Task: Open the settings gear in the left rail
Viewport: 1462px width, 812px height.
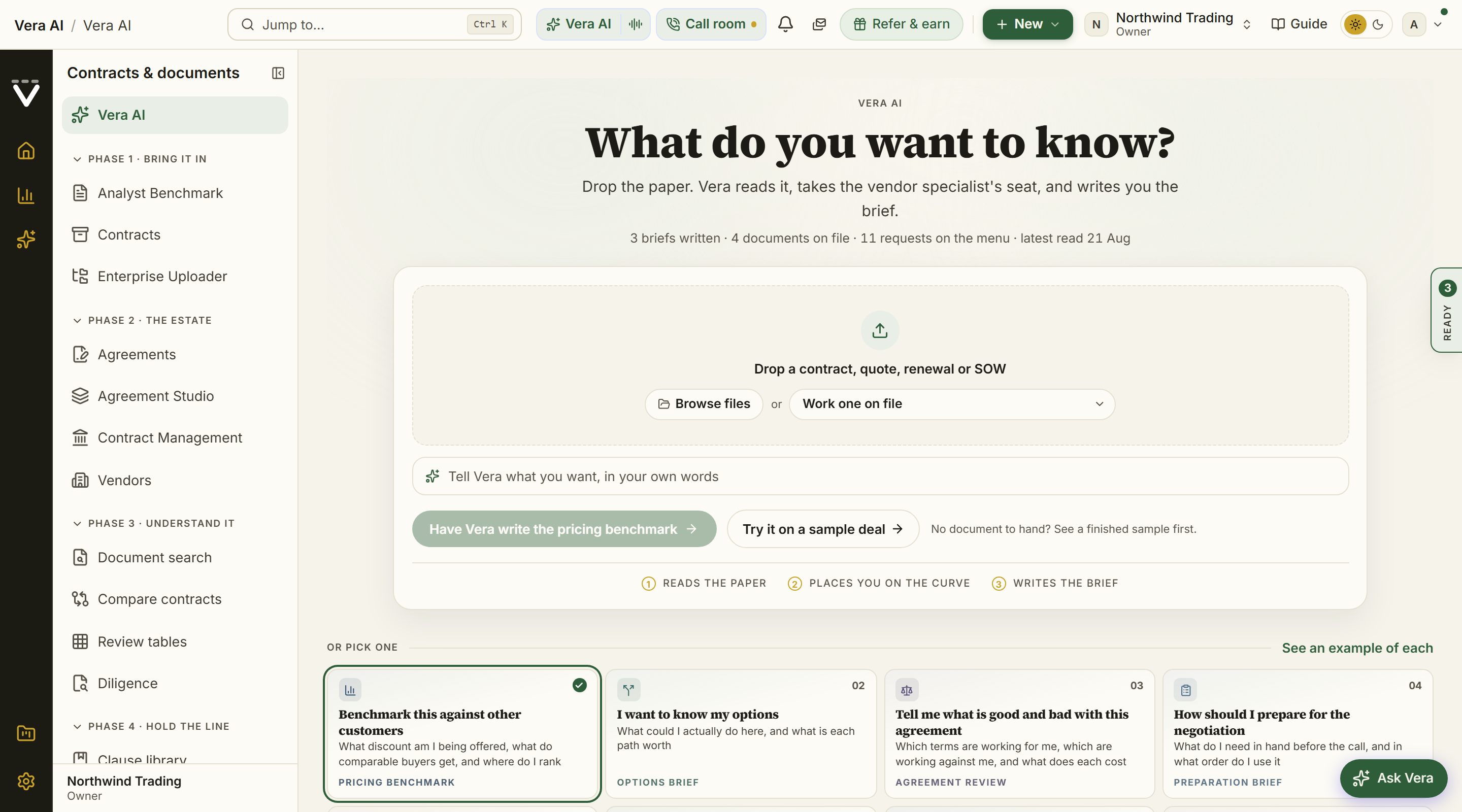Action: pyautogui.click(x=26, y=782)
